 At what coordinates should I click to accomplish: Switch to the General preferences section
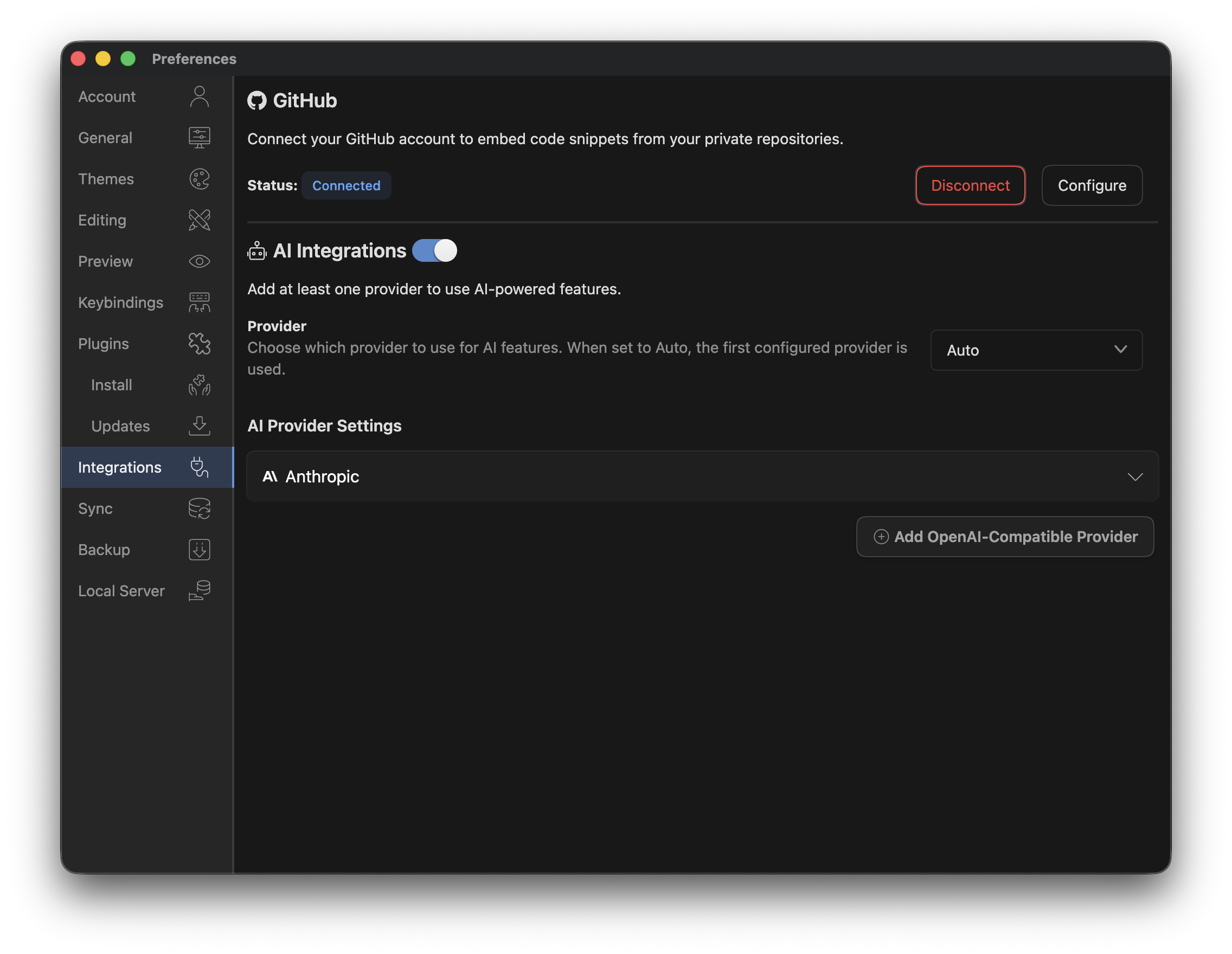point(146,138)
